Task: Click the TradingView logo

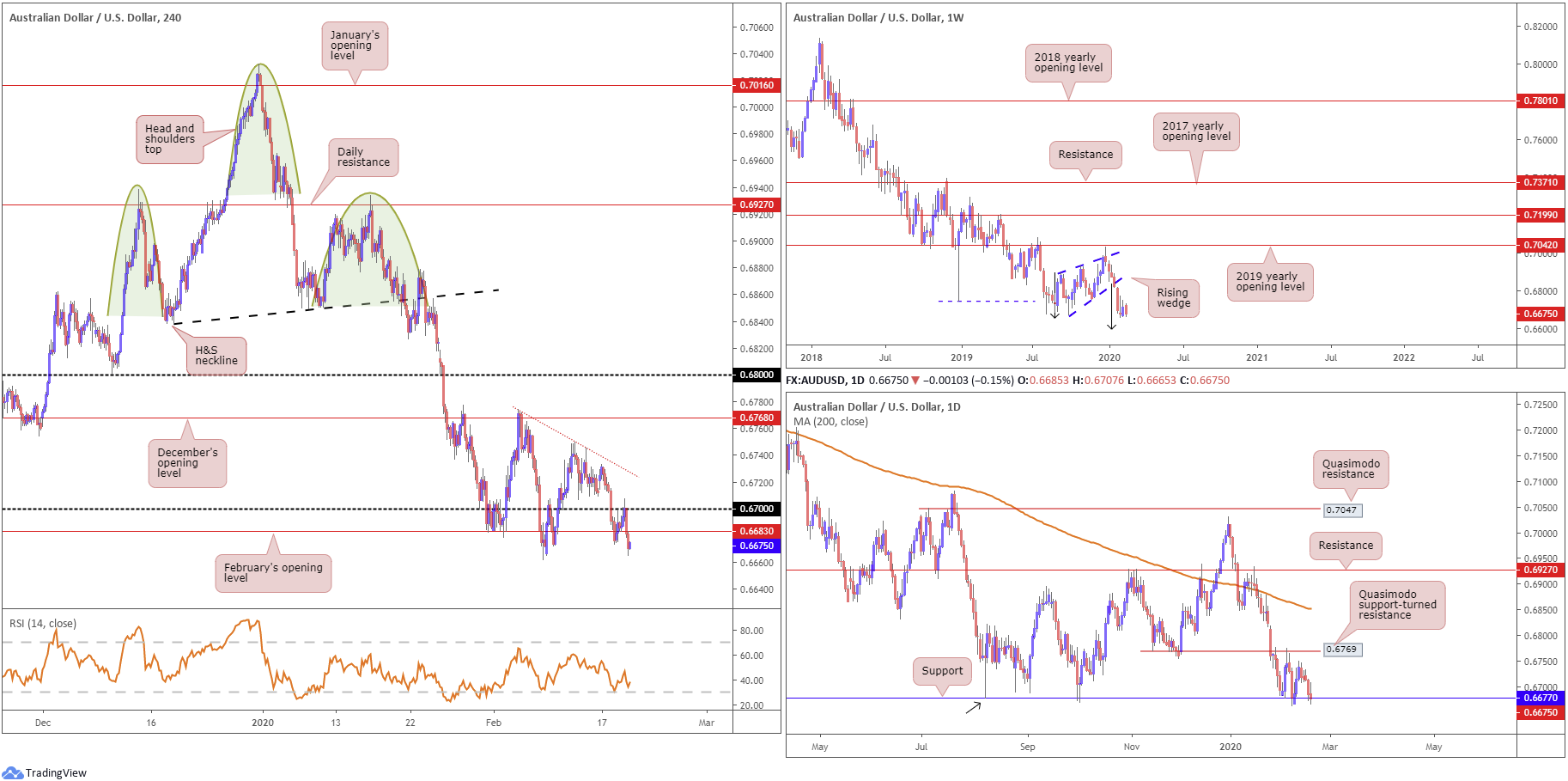Action: point(45,772)
